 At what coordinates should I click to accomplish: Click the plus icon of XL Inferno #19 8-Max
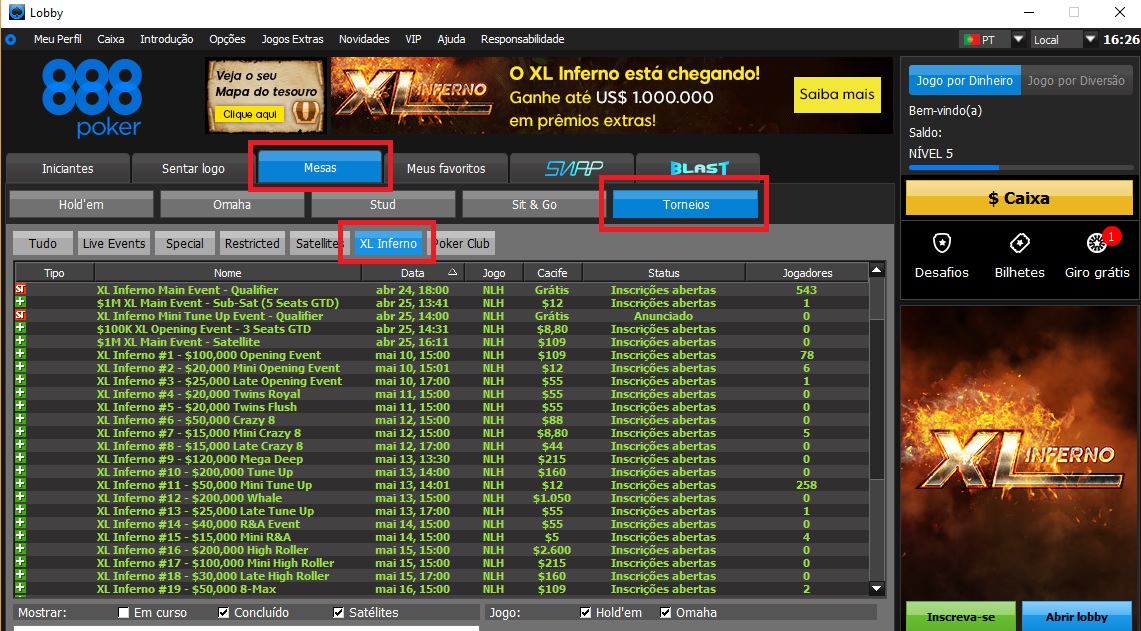click(x=20, y=589)
